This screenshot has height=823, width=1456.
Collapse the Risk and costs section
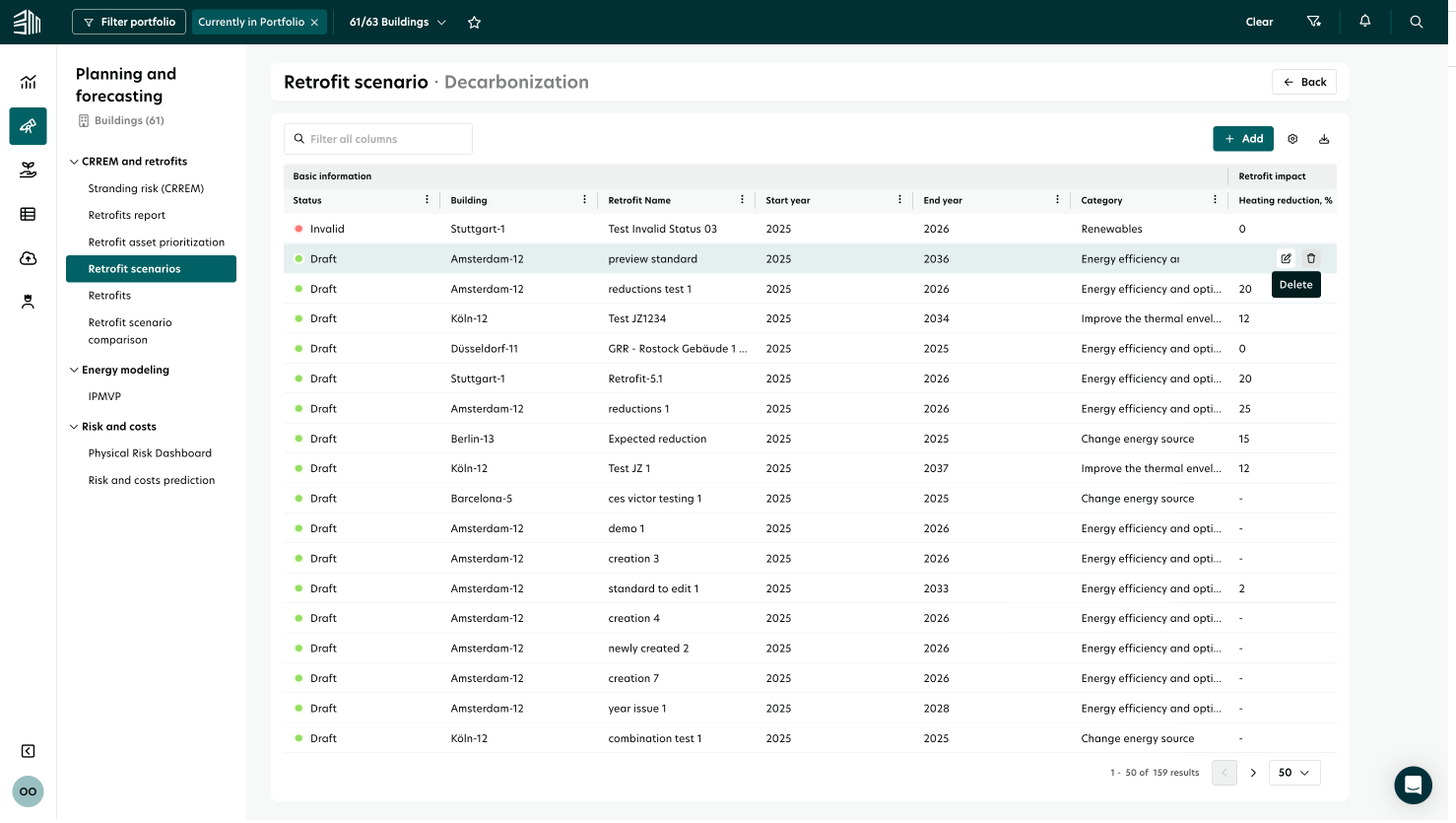click(74, 427)
